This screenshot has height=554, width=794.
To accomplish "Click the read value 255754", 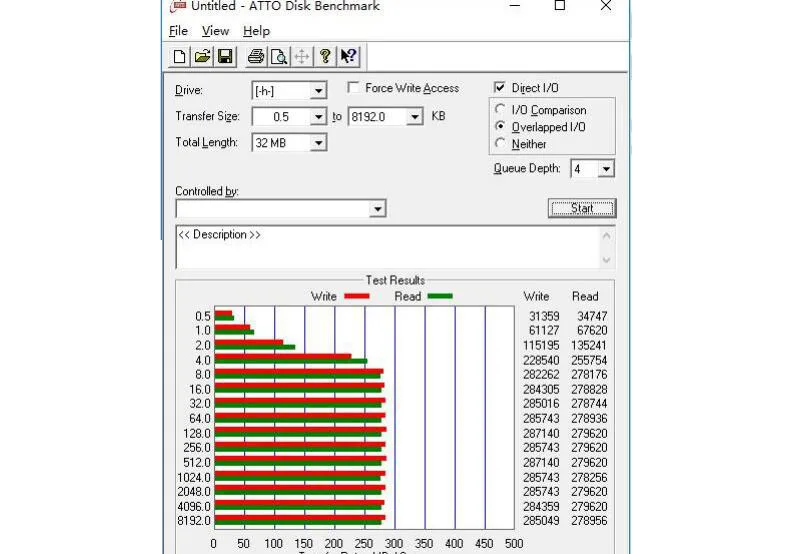I will pyautogui.click(x=589, y=360).
